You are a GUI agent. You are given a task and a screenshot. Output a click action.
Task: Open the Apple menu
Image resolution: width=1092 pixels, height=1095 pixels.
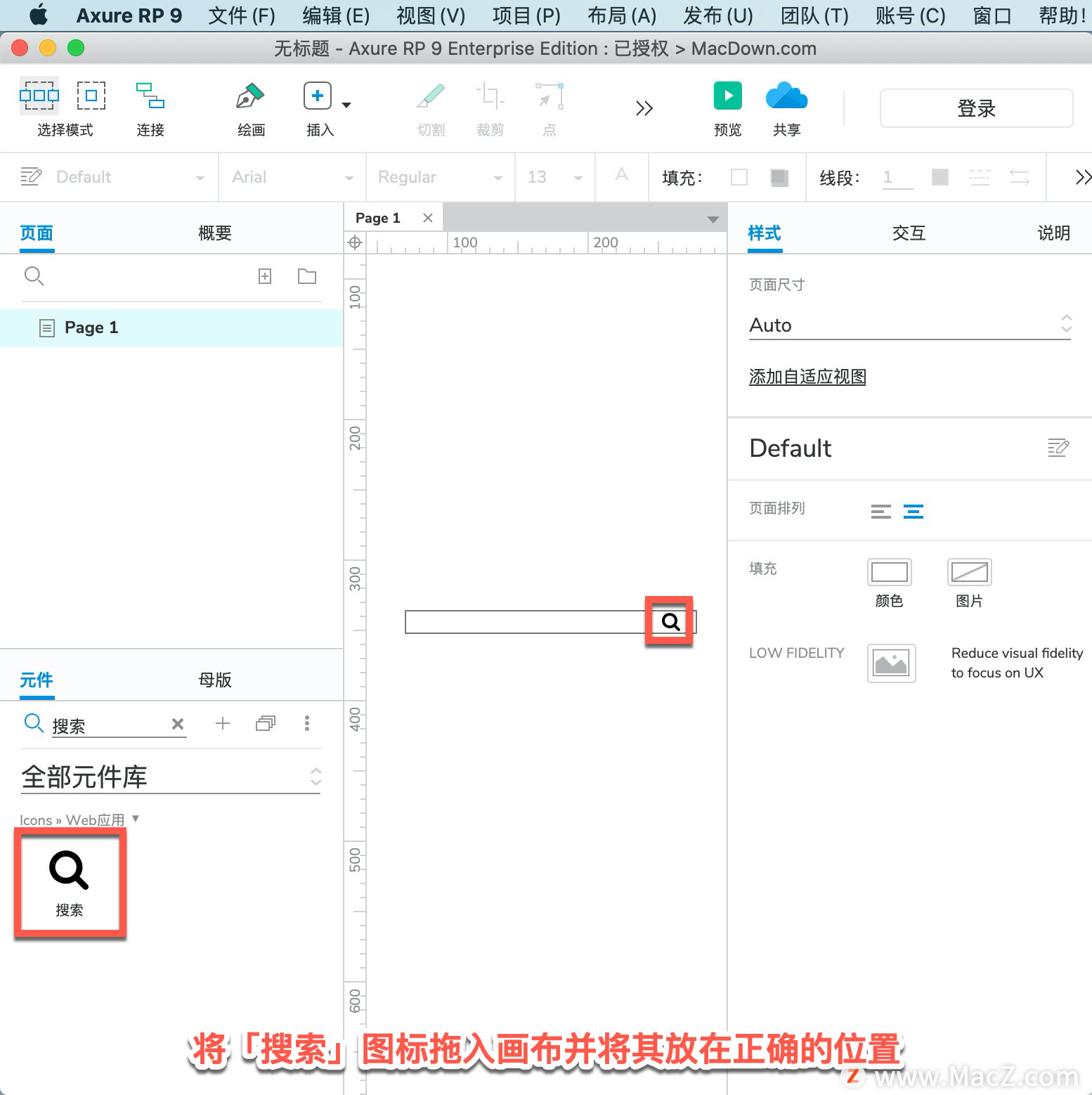pos(39,15)
